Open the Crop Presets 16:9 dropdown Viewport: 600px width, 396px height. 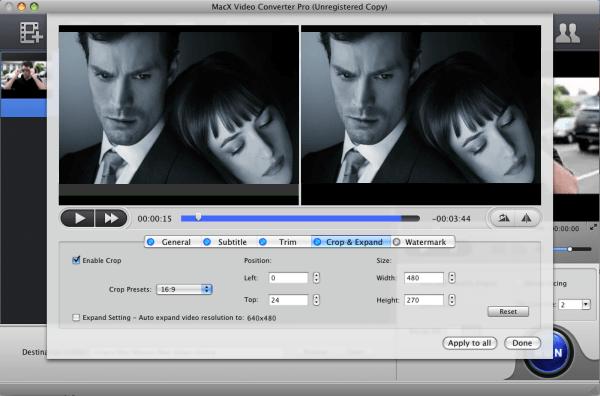(x=184, y=289)
